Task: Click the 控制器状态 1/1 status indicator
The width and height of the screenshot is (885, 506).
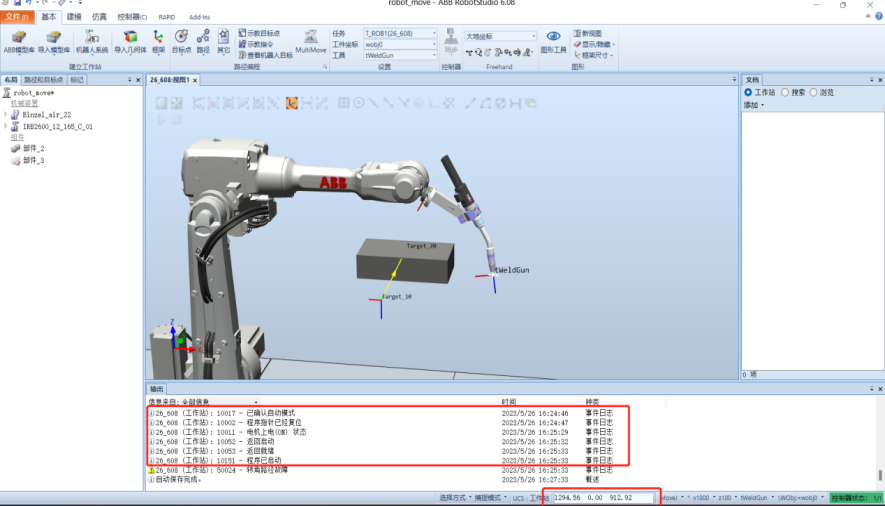Action: (x=856, y=498)
